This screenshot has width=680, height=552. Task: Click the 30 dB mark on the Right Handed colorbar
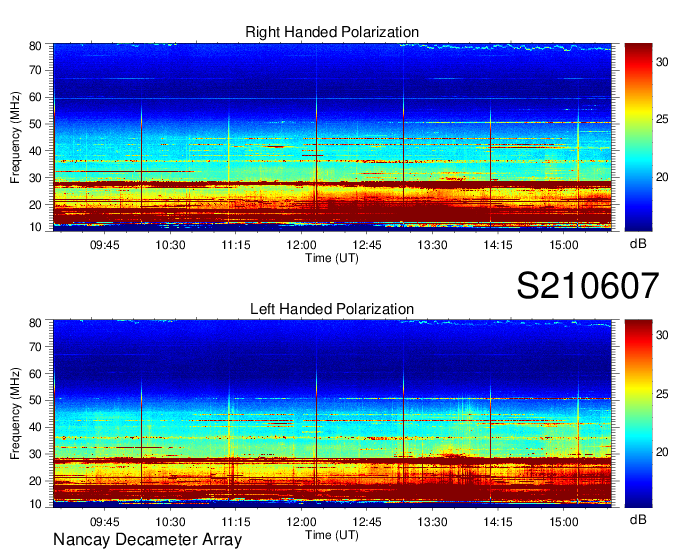click(662, 62)
